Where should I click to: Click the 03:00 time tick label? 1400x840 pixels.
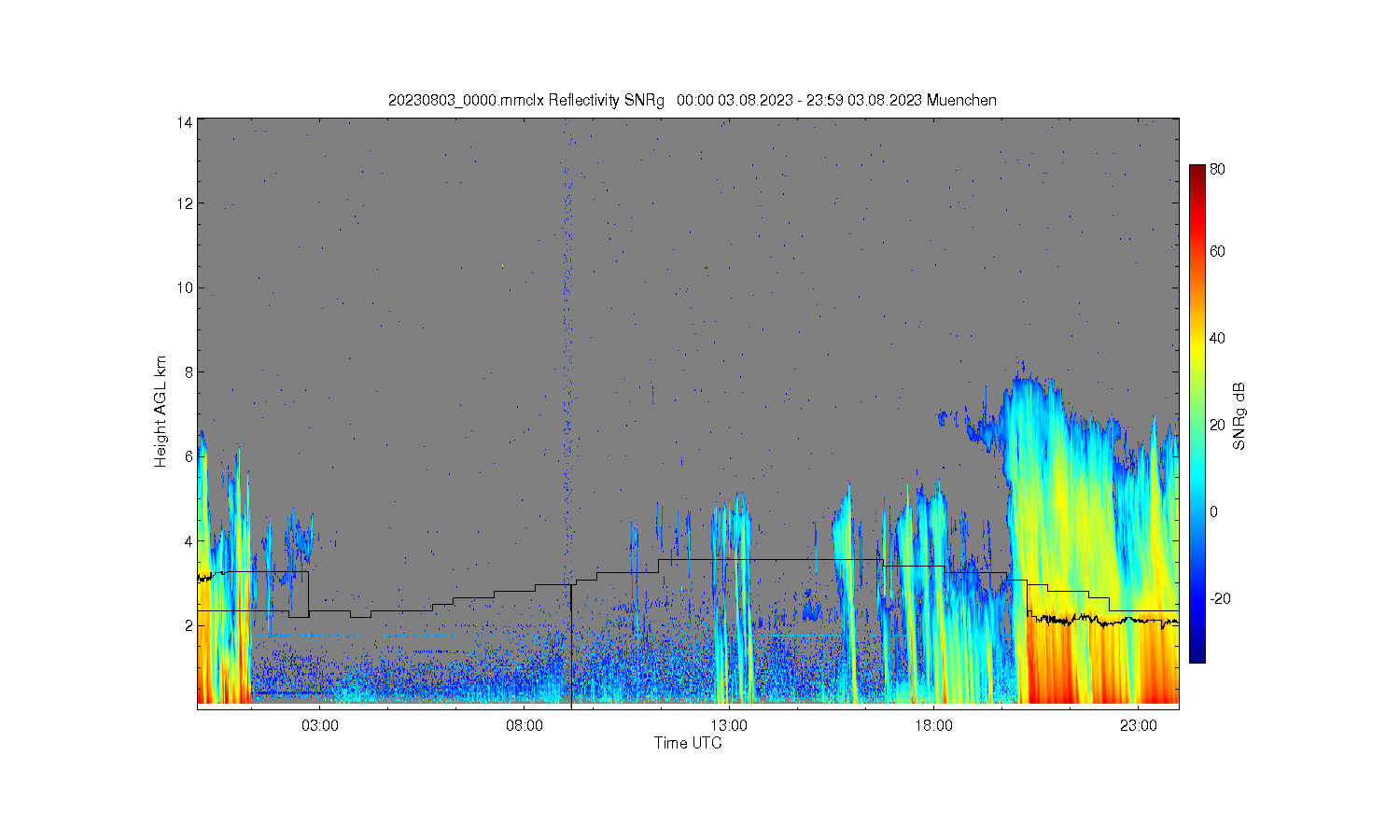pyautogui.click(x=320, y=726)
